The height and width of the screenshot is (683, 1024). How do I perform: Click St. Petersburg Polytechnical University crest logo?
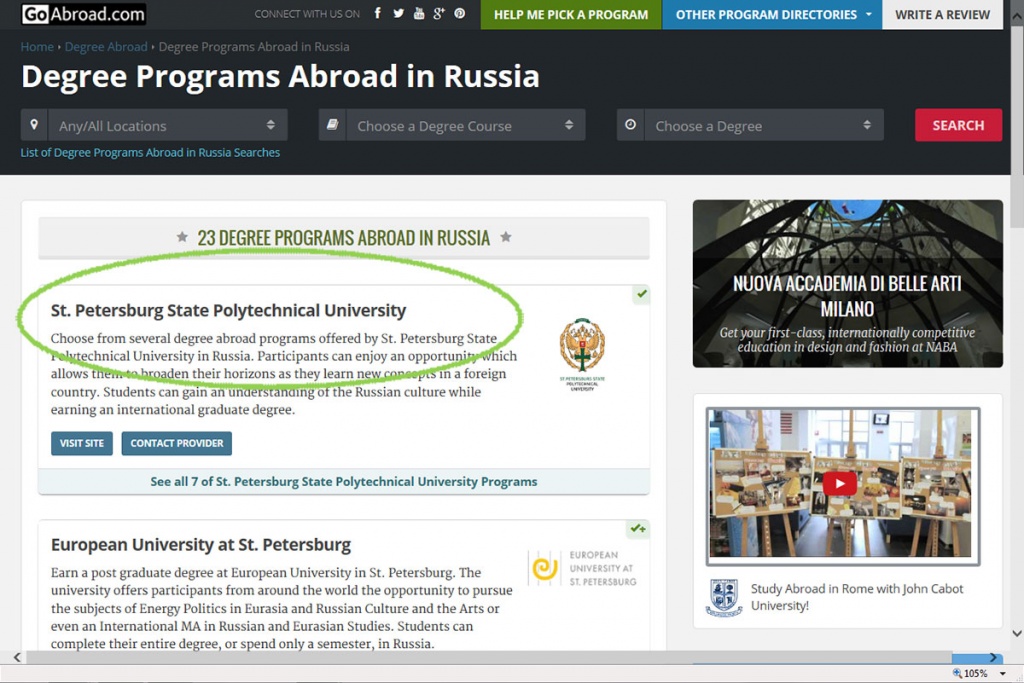[582, 354]
